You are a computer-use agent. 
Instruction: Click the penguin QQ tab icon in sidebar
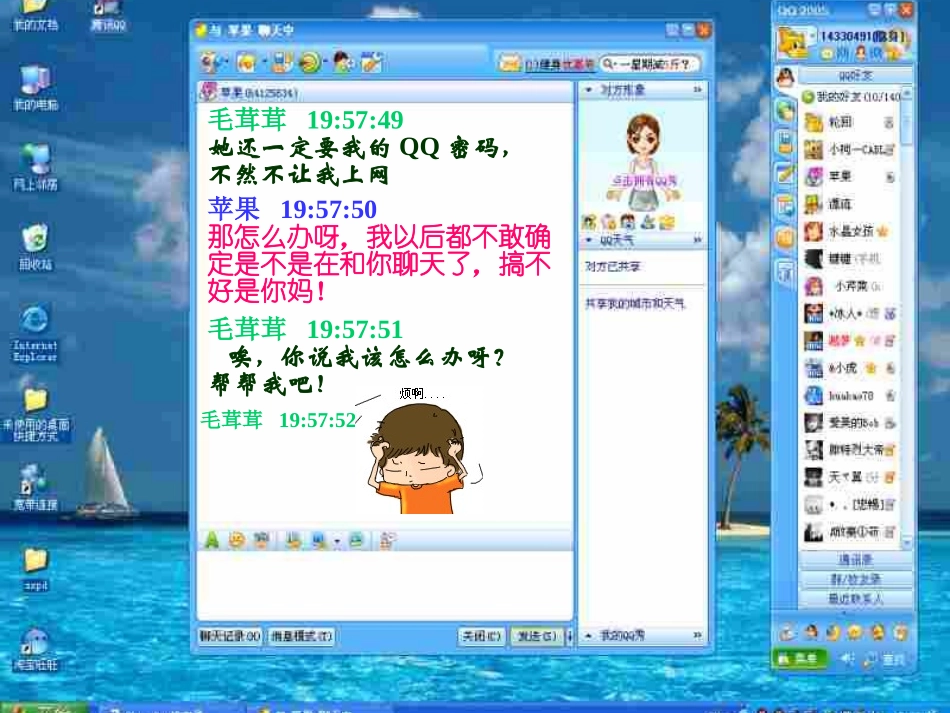(785, 77)
